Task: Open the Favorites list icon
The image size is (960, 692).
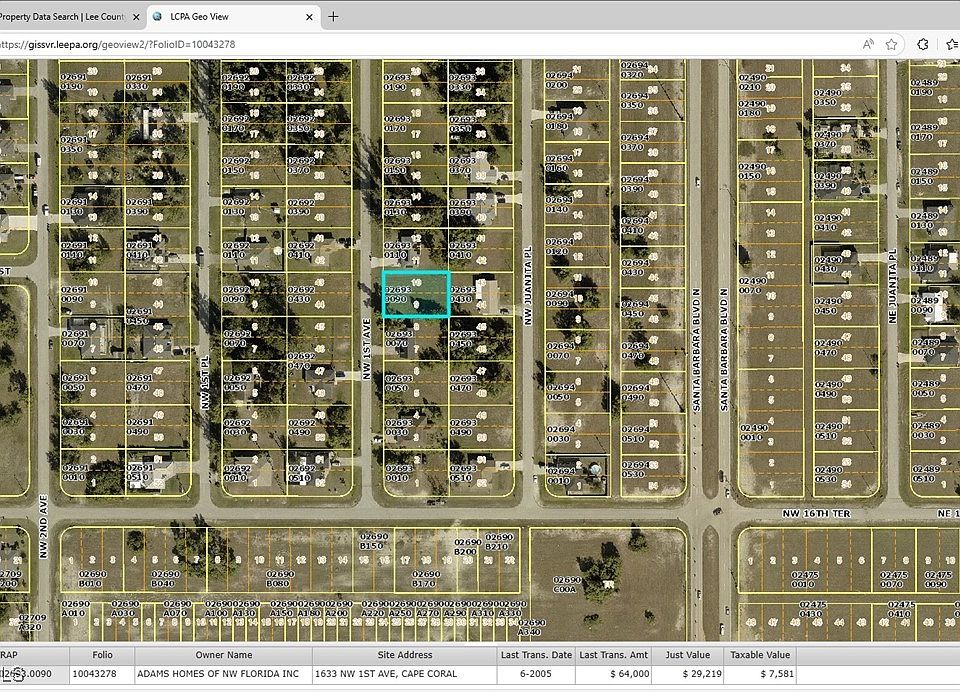Action: [952, 44]
